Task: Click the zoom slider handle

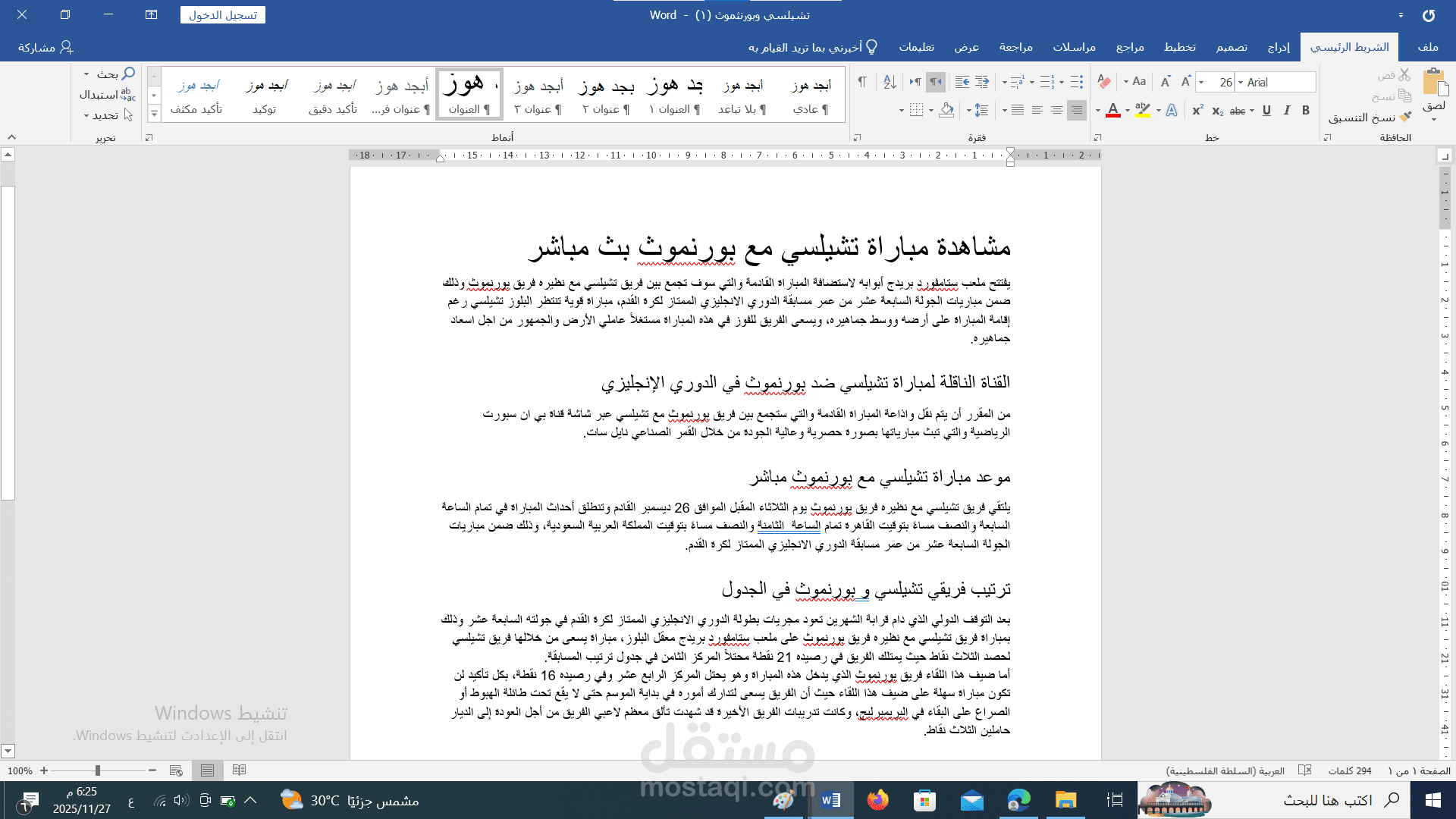Action: point(98,770)
